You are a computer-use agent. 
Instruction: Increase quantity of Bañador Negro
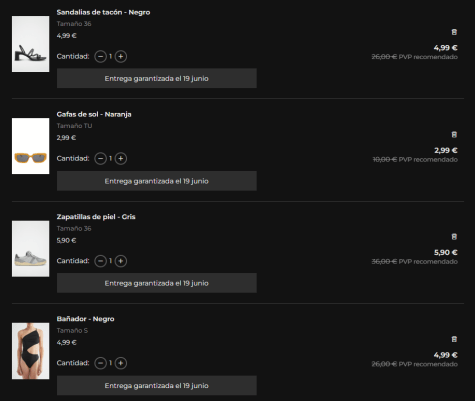point(121,363)
